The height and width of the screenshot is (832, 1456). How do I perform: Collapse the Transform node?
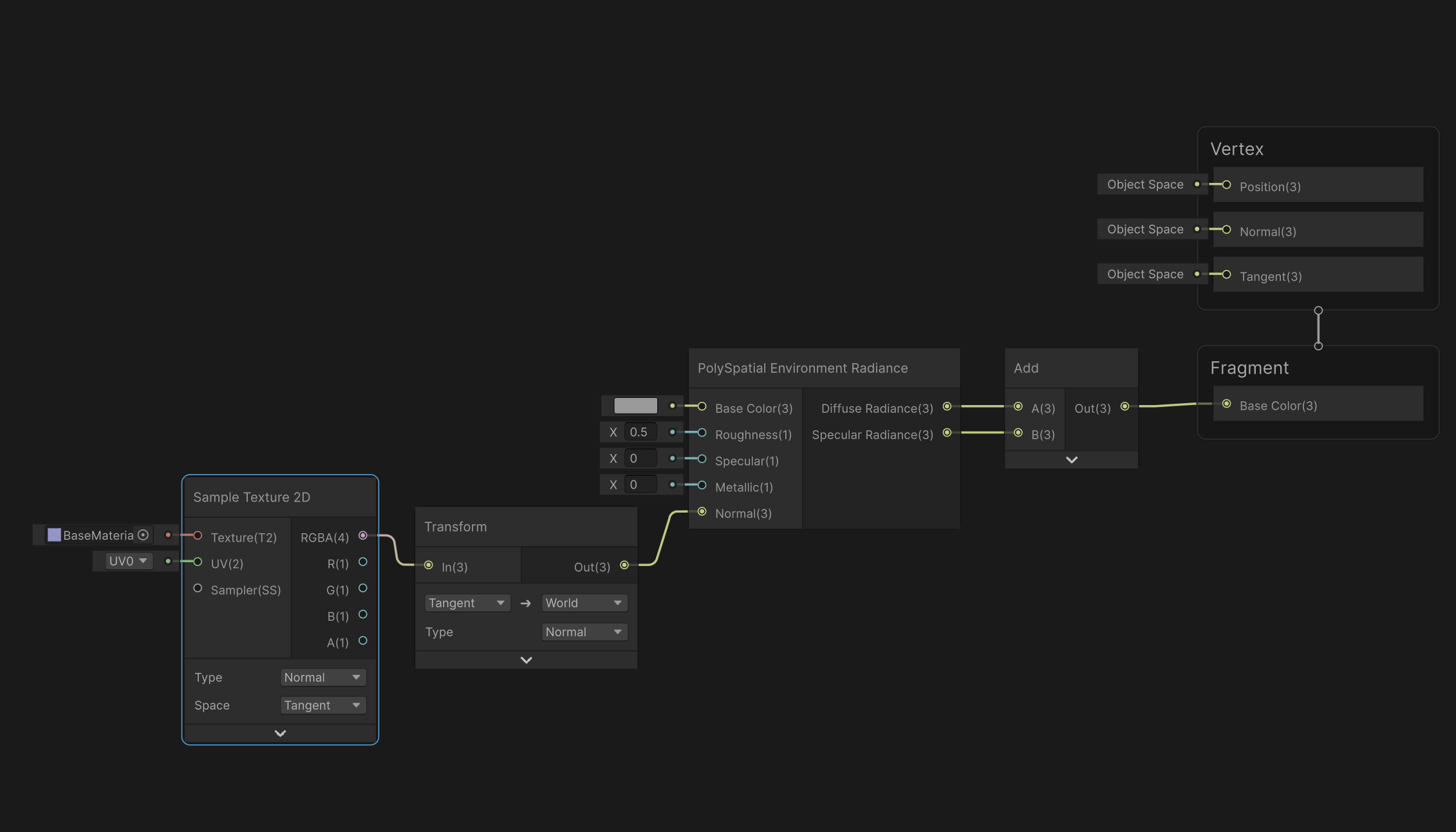click(x=525, y=659)
